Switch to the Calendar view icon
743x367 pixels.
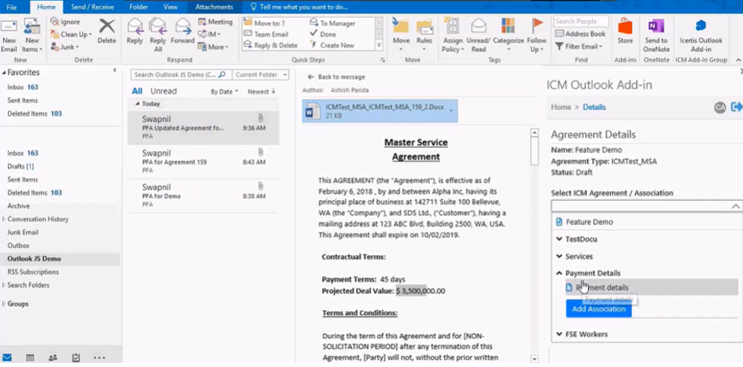(30, 358)
